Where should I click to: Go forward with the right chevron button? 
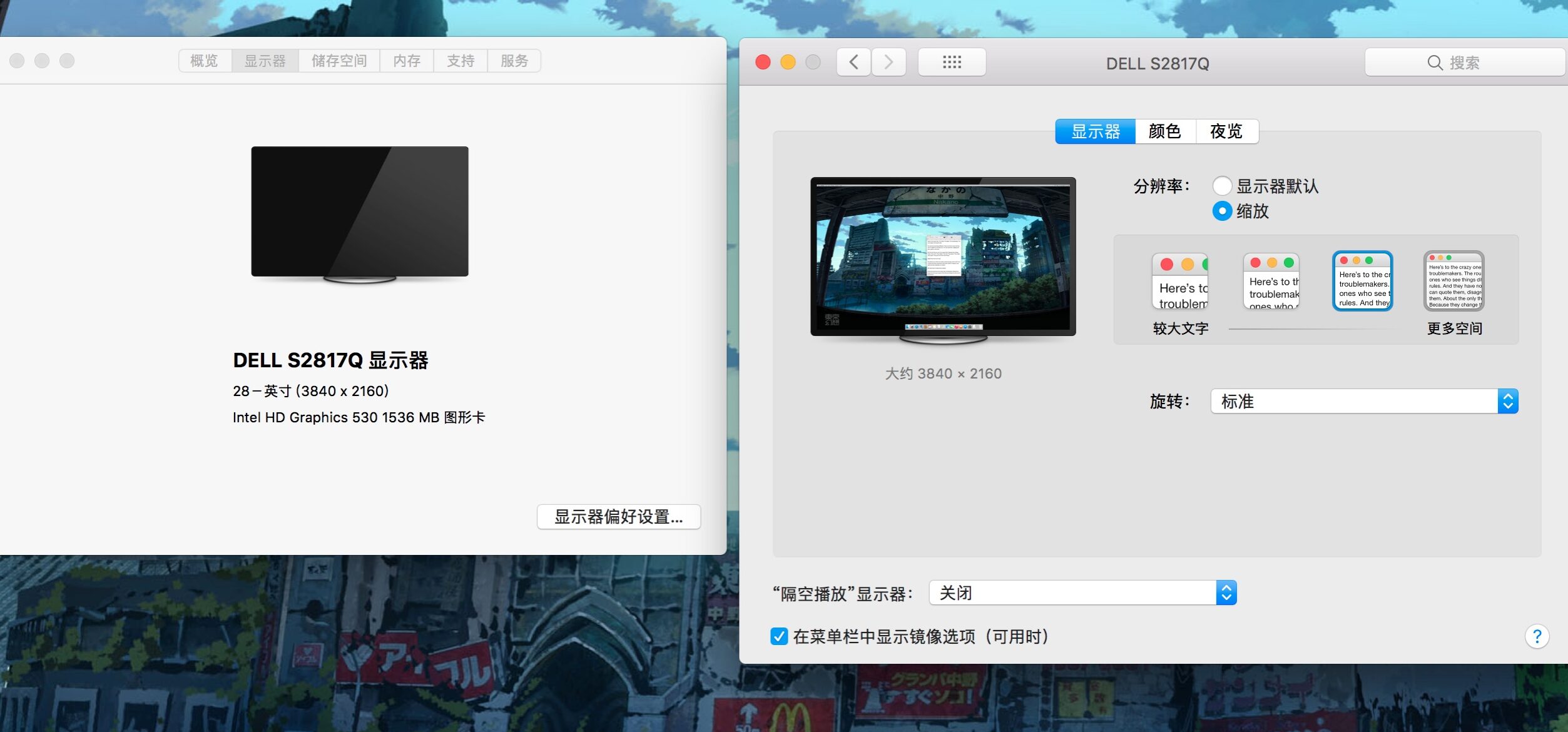(888, 62)
